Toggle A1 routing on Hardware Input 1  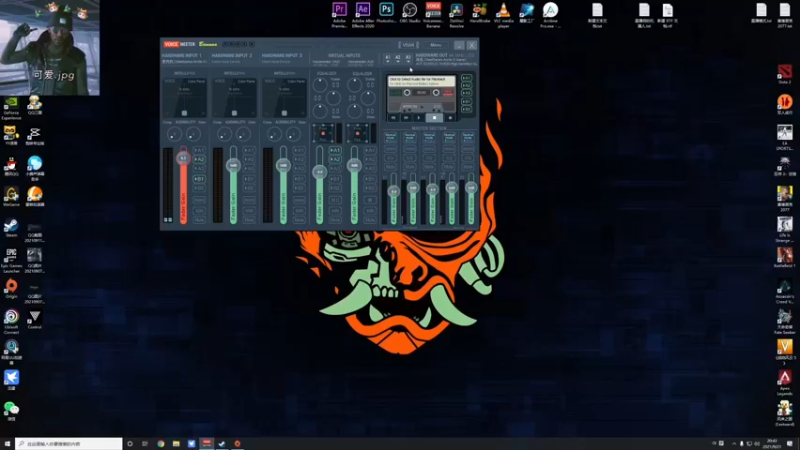coord(199,151)
